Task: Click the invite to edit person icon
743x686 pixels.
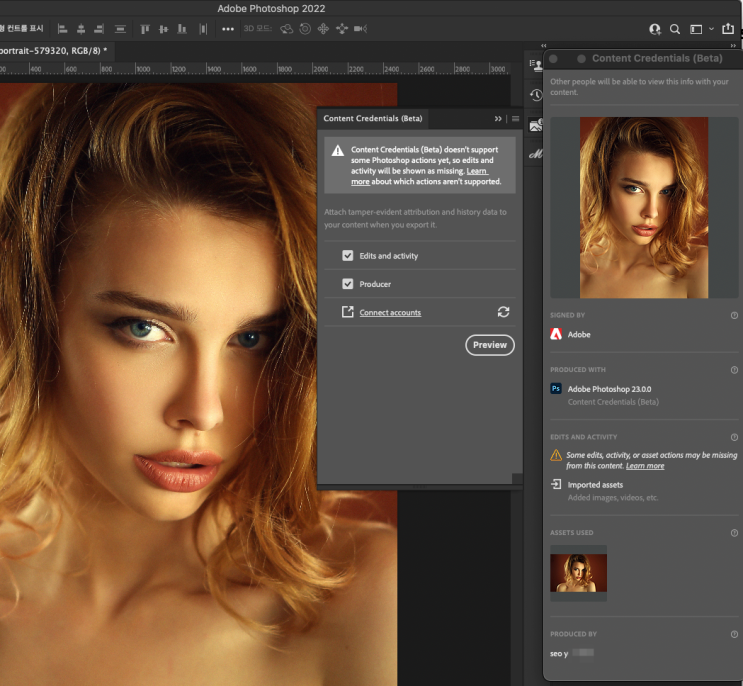Action: (x=655, y=29)
